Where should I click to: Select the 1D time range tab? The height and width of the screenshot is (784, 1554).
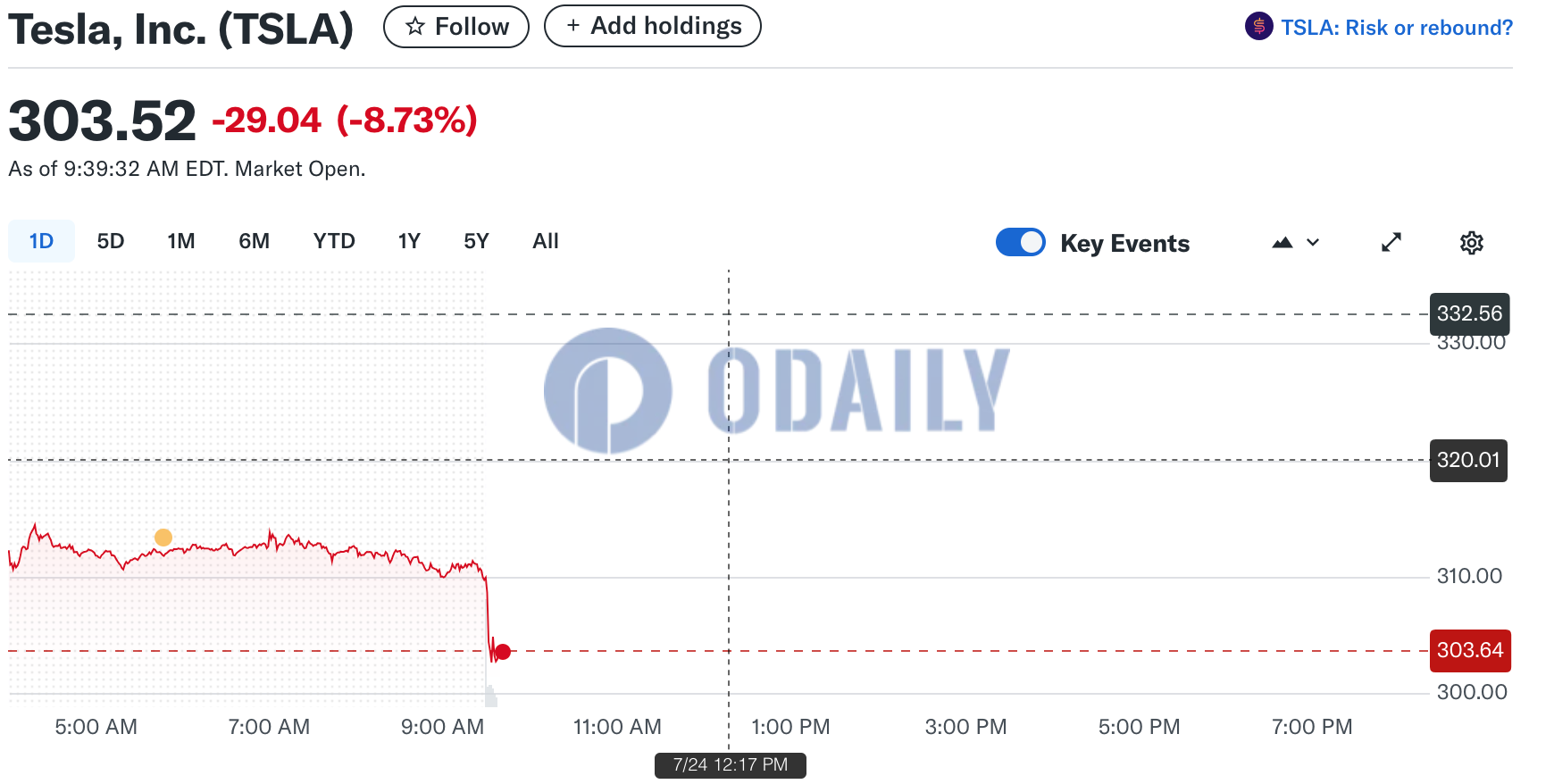pyautogui.click(x=41, y=241)
